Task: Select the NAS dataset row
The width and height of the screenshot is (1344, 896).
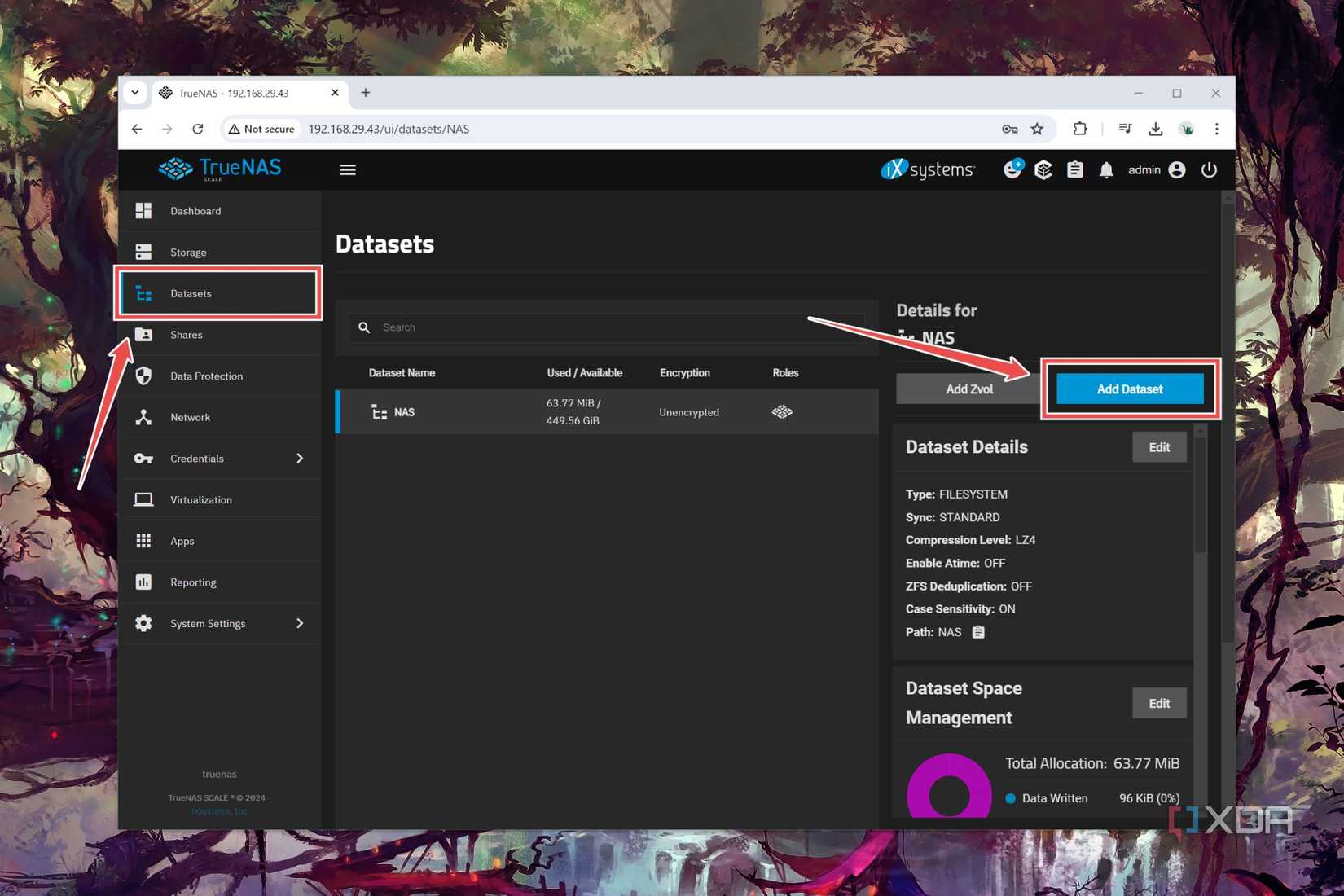Action: click(607, 412)
